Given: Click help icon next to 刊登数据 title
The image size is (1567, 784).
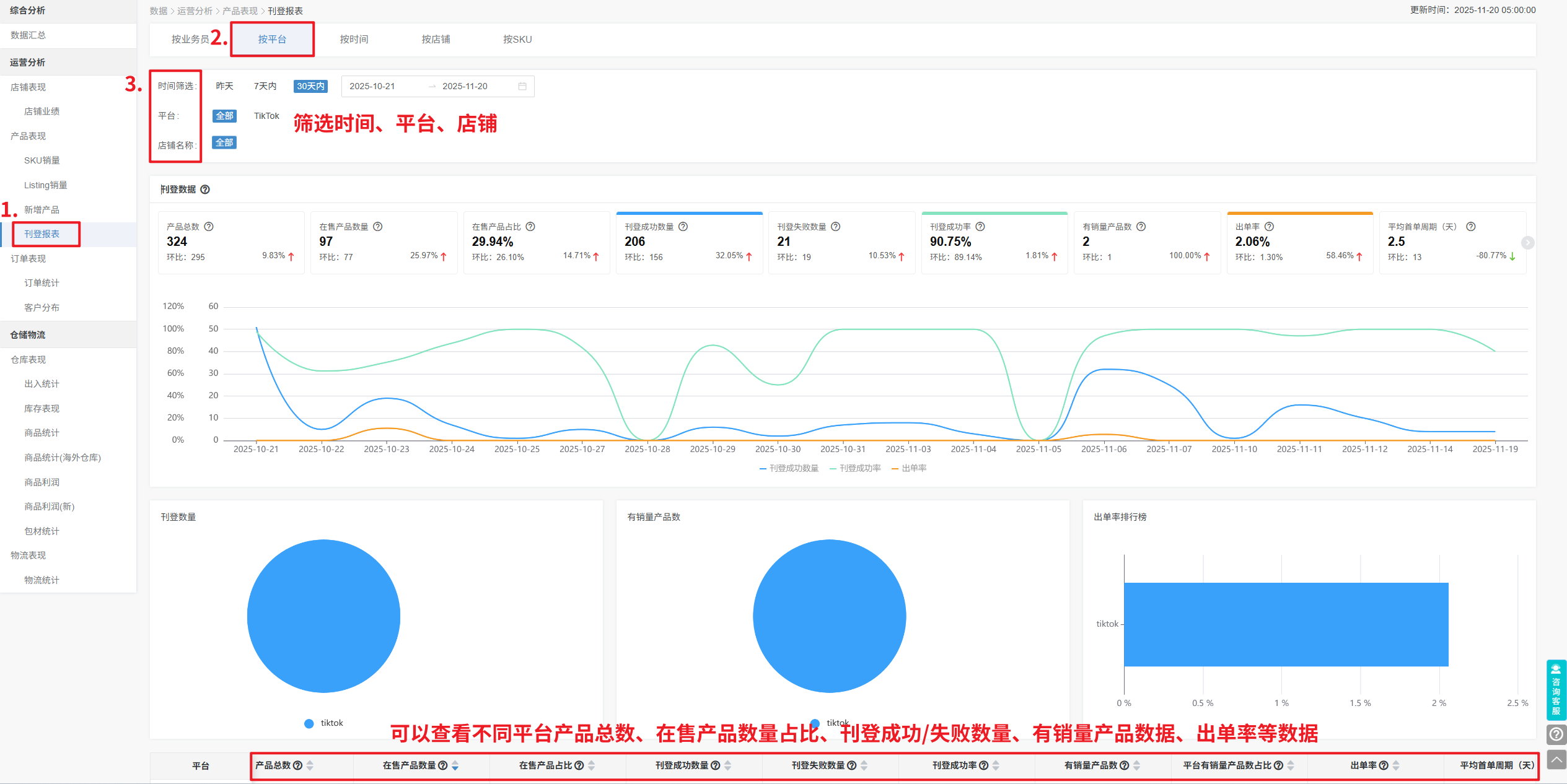Looking at the screenshot, I should [x=205, y=189].
